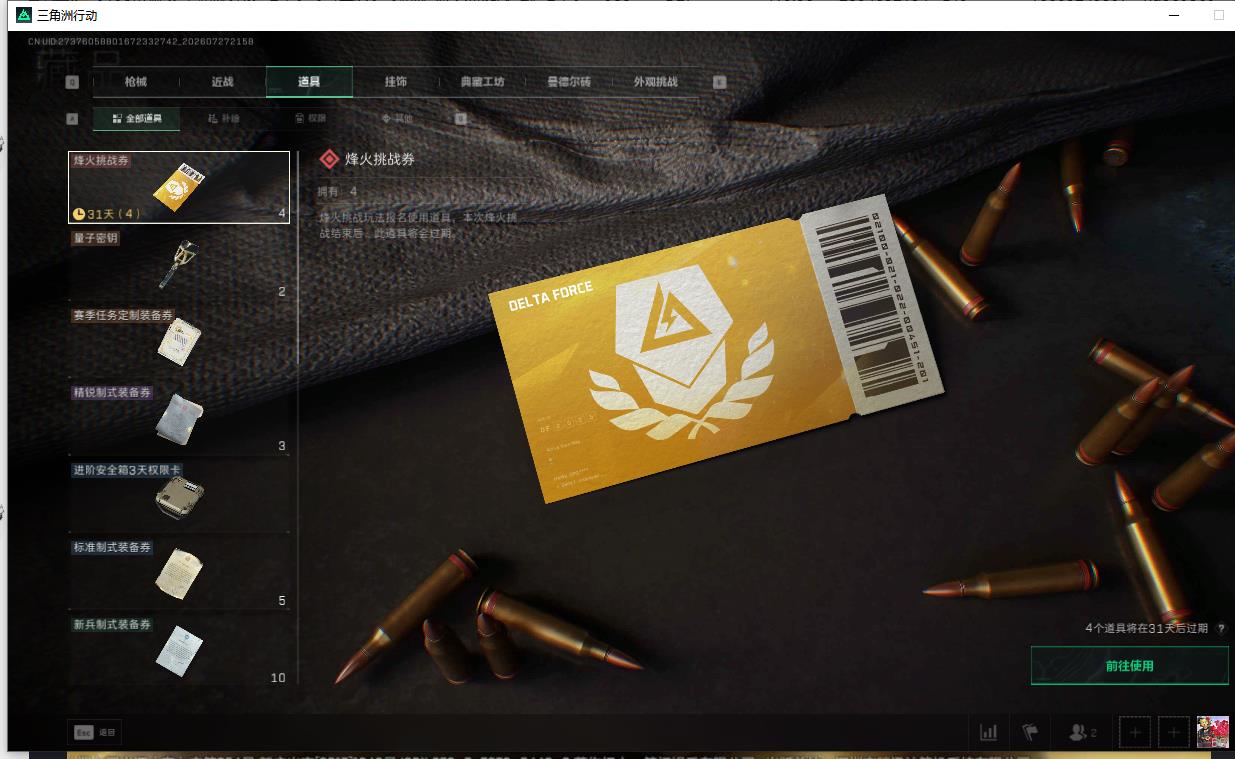1235x759 pixels.
Task: Open the 挂饰 tab
Action: [396, 82]
